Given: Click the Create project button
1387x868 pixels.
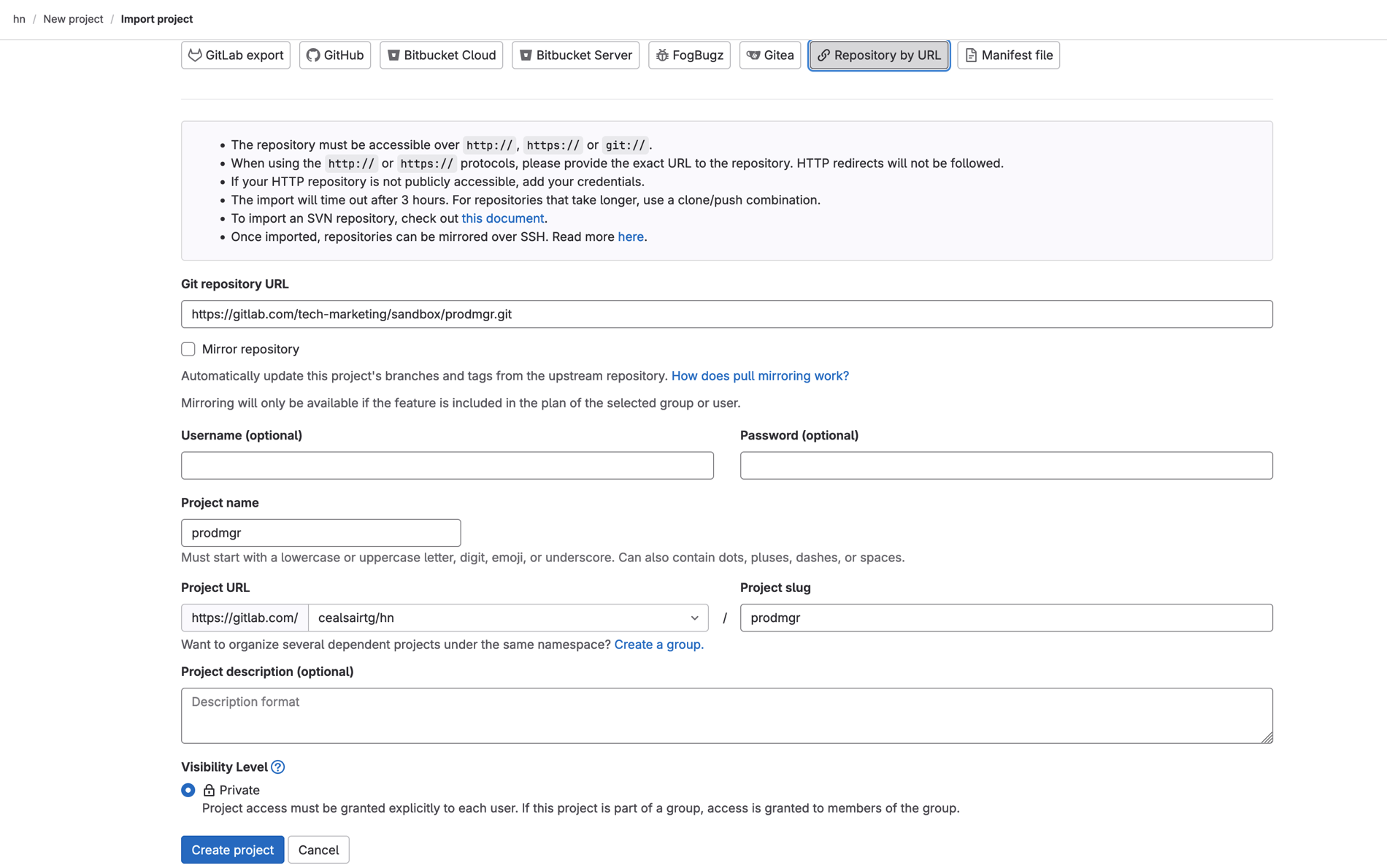Looking at the screenshot, I should 232,849.
